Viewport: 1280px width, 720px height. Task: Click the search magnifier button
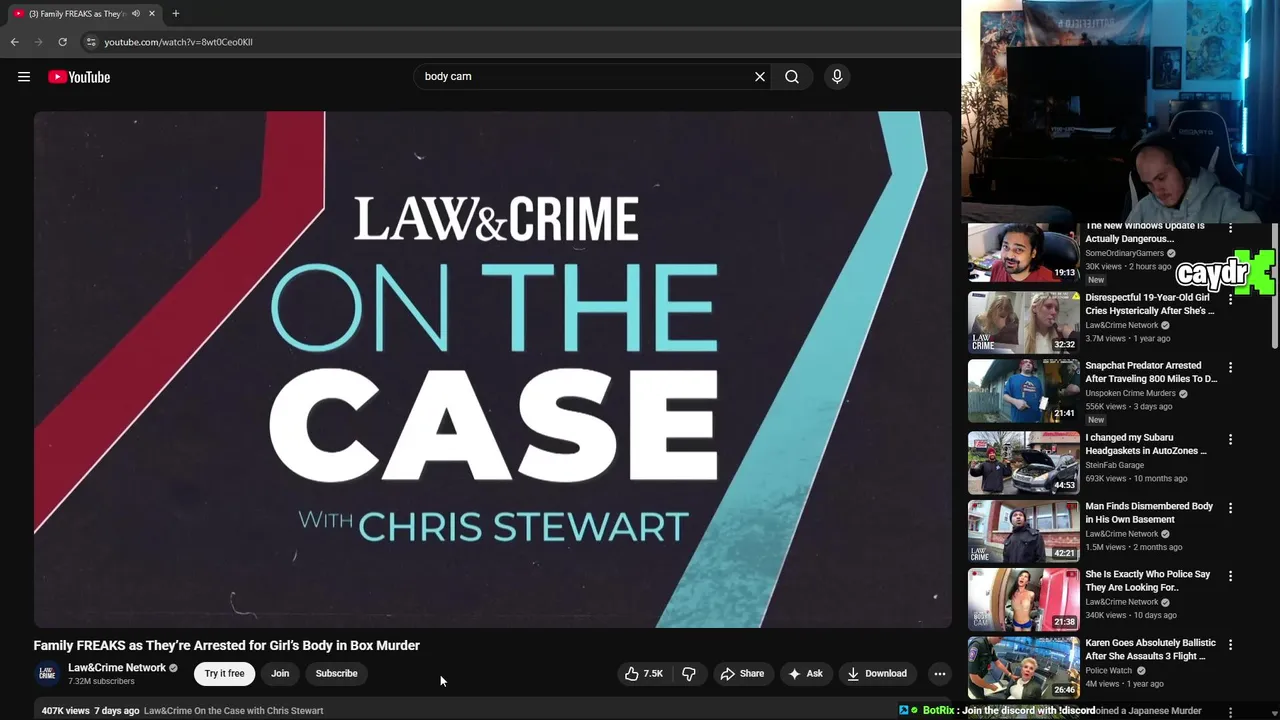point(792,76)
